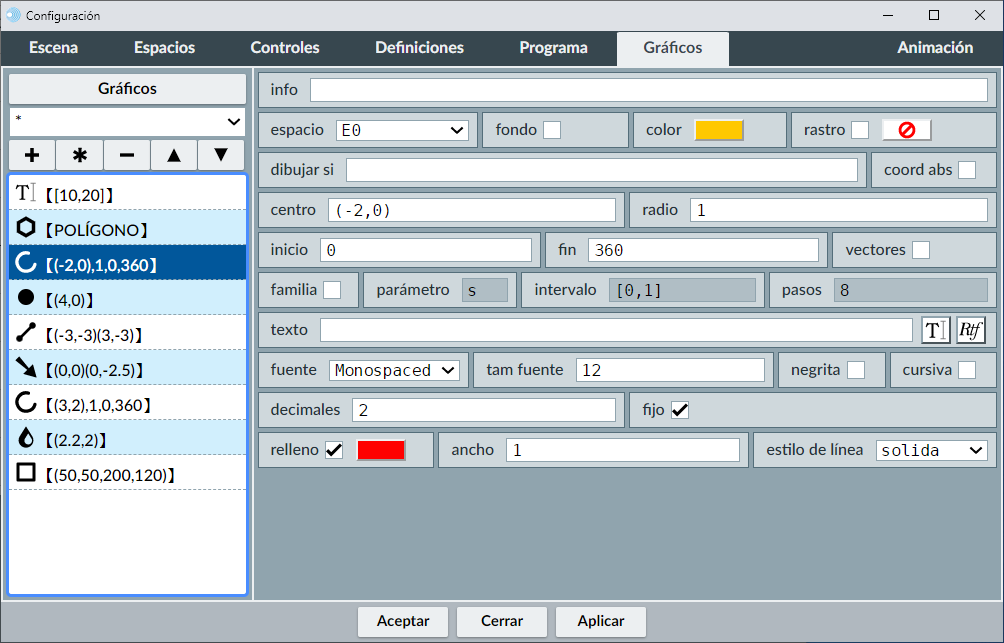Move graphic down with the down arrow

[221, 155]
